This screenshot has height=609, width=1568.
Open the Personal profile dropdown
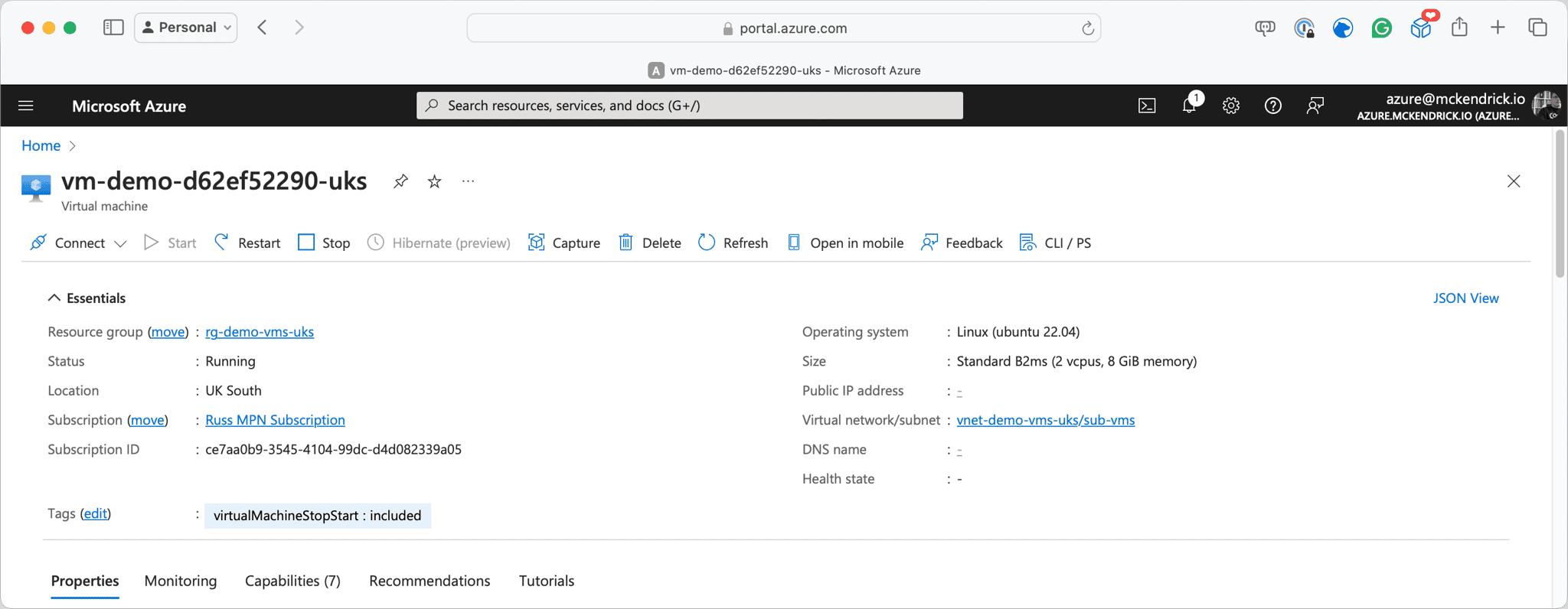tap(186, 28)
